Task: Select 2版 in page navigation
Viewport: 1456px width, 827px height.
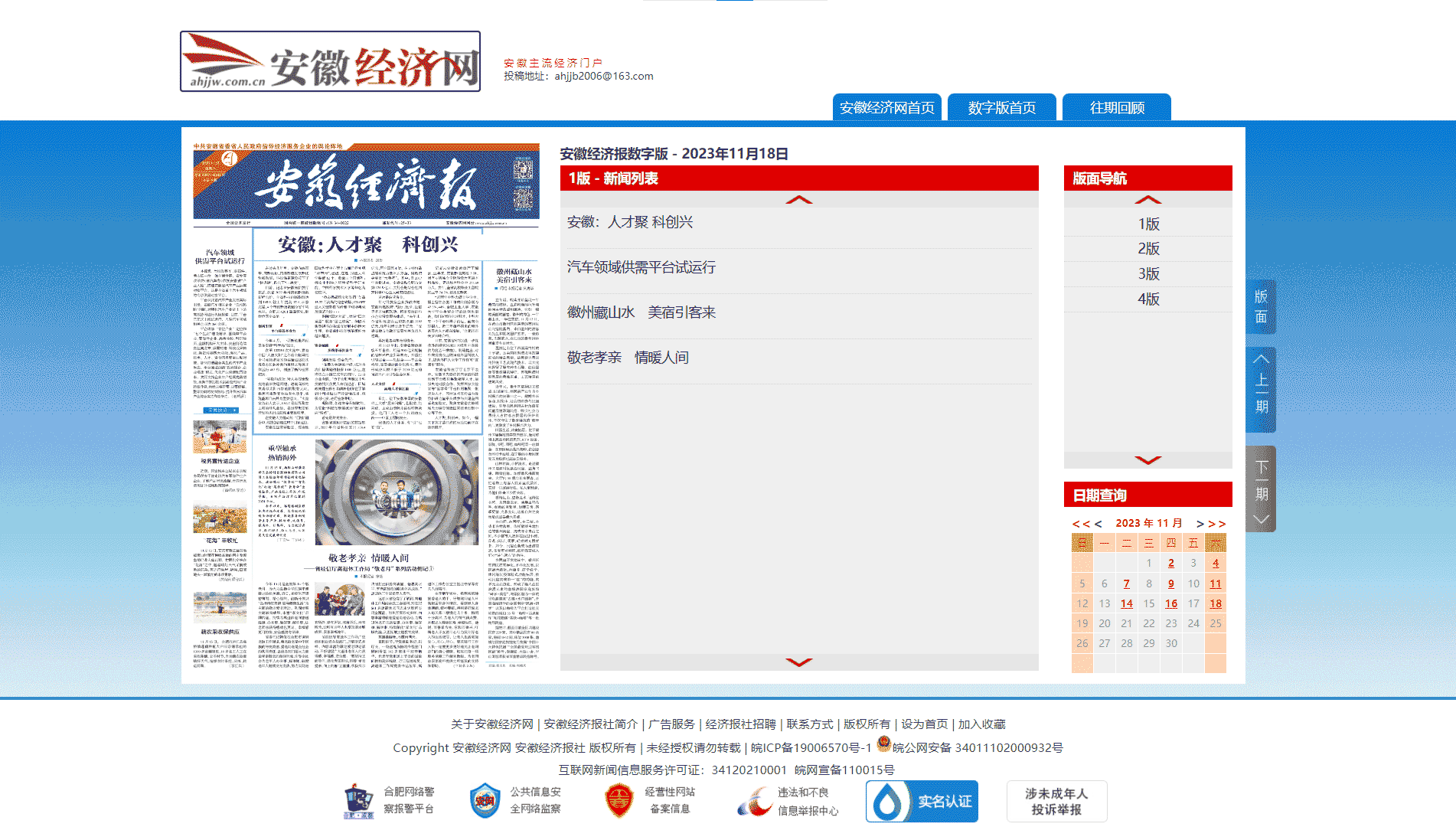Action: tap(1148, 249)
